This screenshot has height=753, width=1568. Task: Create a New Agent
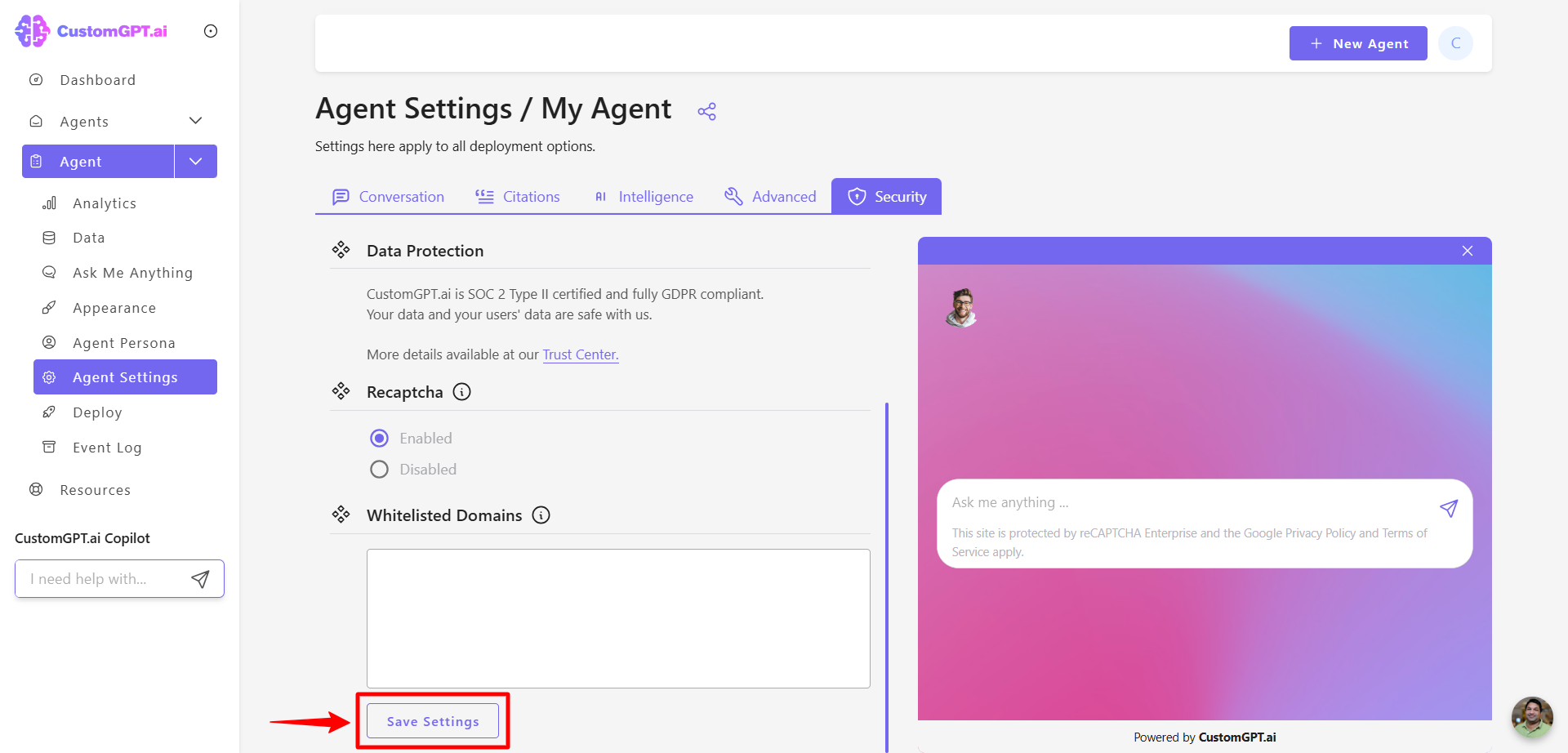[1358, 43]
